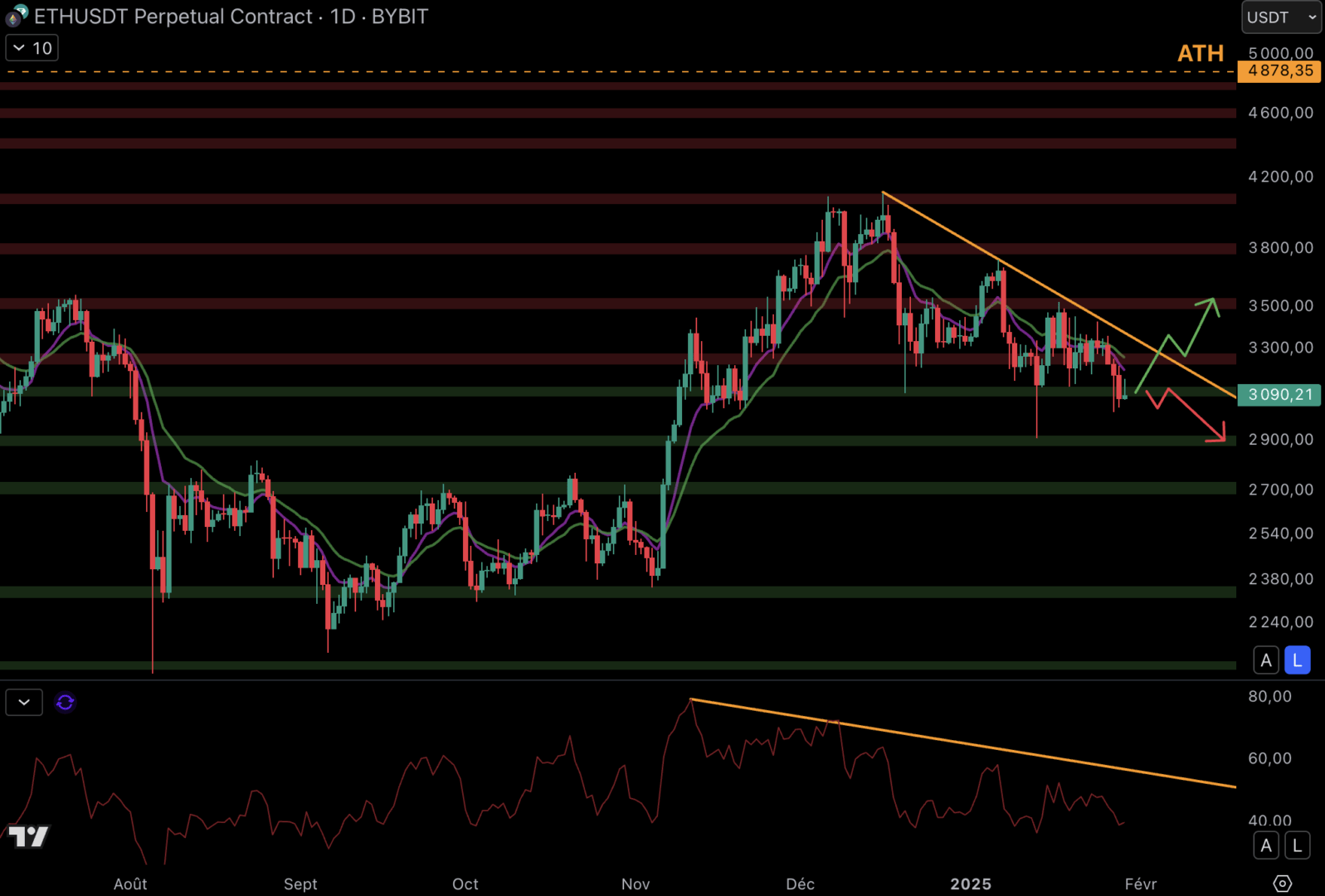1325x896 pixels.
Task: Open the TradingView logo link
Action: 29,836
